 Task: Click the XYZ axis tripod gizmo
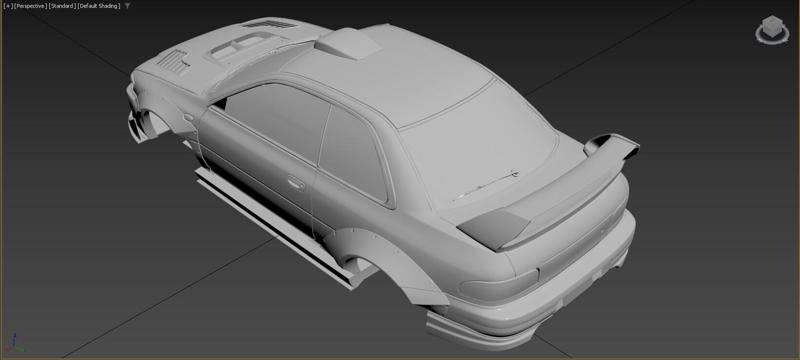coord(15,343)
